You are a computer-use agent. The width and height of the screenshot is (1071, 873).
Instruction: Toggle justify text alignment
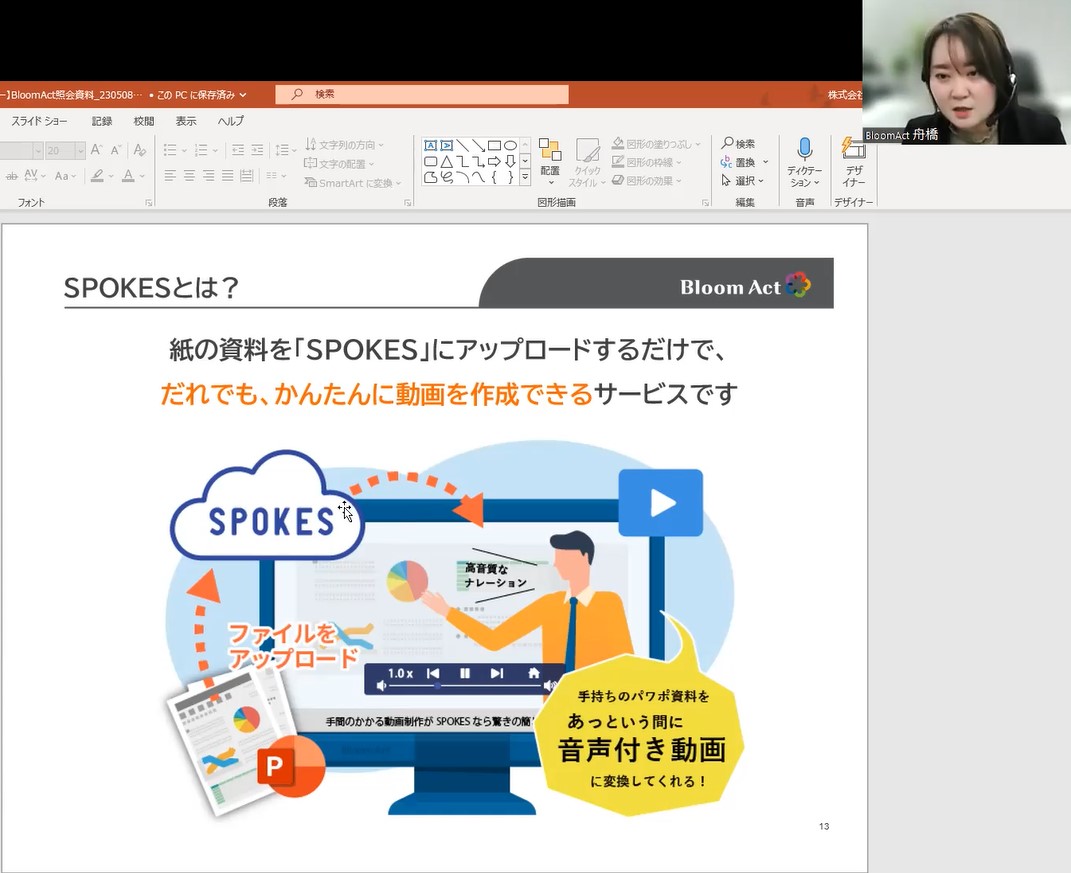click(x=227, y=176)
